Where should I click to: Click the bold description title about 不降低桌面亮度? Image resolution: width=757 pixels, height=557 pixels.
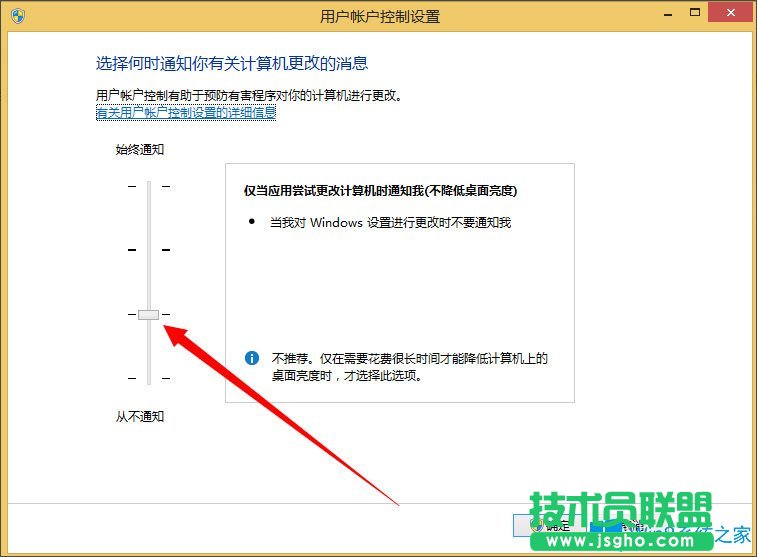pos(380,191)
